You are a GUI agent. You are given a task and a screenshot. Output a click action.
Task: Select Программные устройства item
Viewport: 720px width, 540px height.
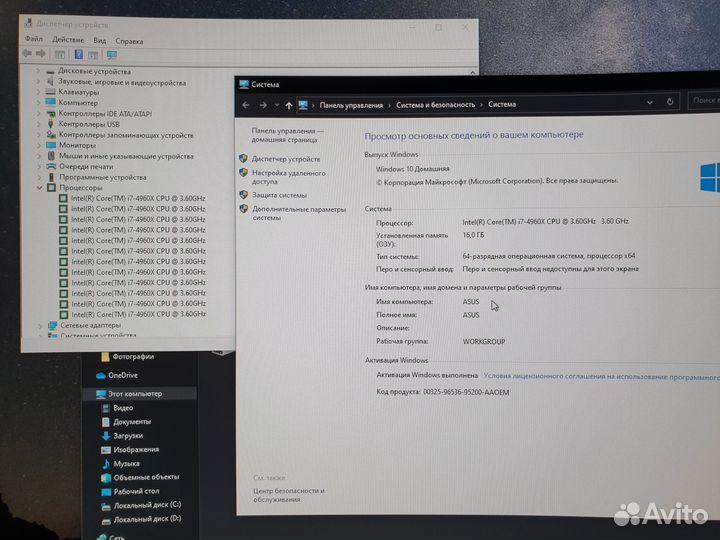pos(103,177)
